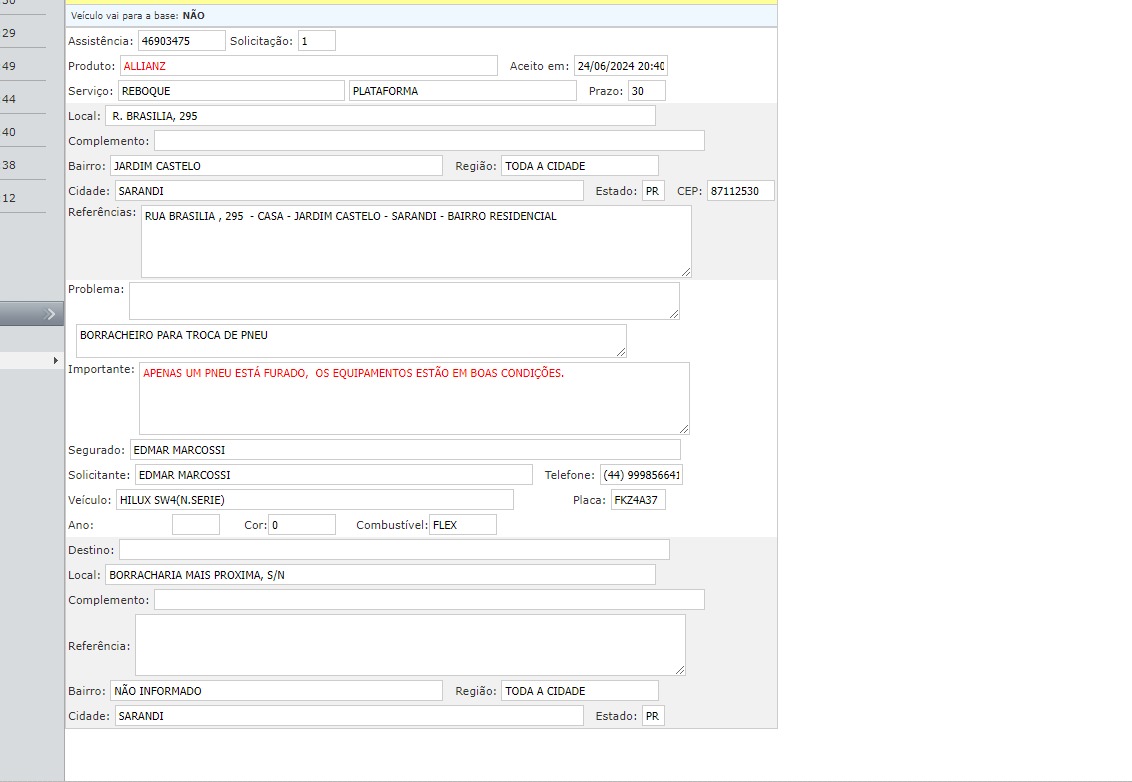Screen dimensions: 1132x782
Task: Select the Prazo field containing 30
Action: (646, 91)
